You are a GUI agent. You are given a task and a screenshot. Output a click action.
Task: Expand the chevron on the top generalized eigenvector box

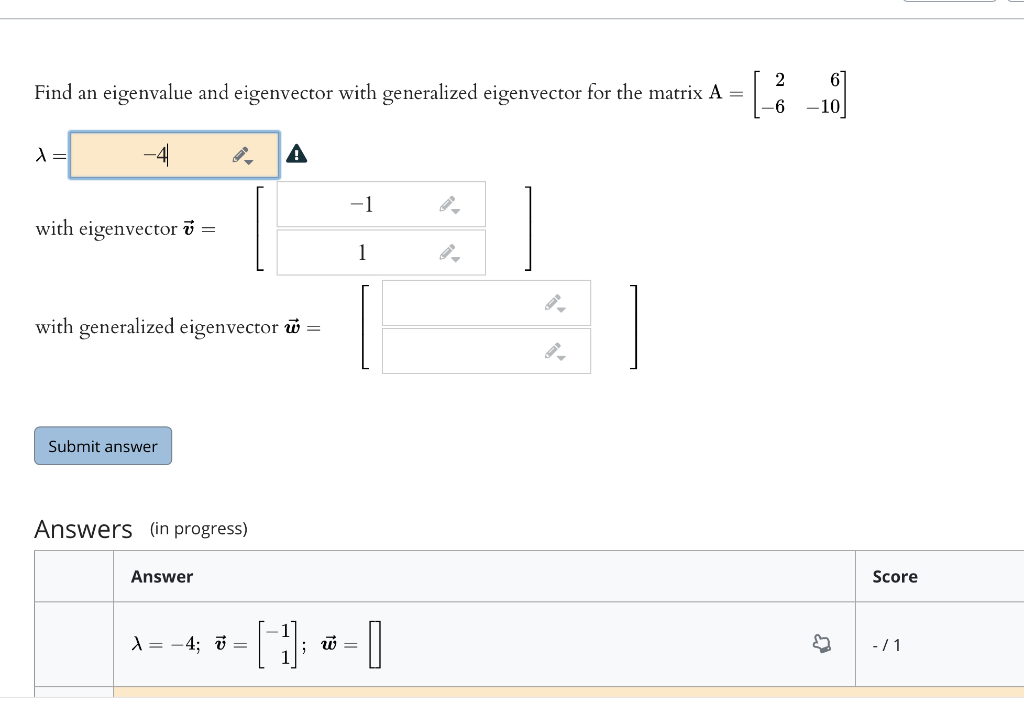[560, 310]
